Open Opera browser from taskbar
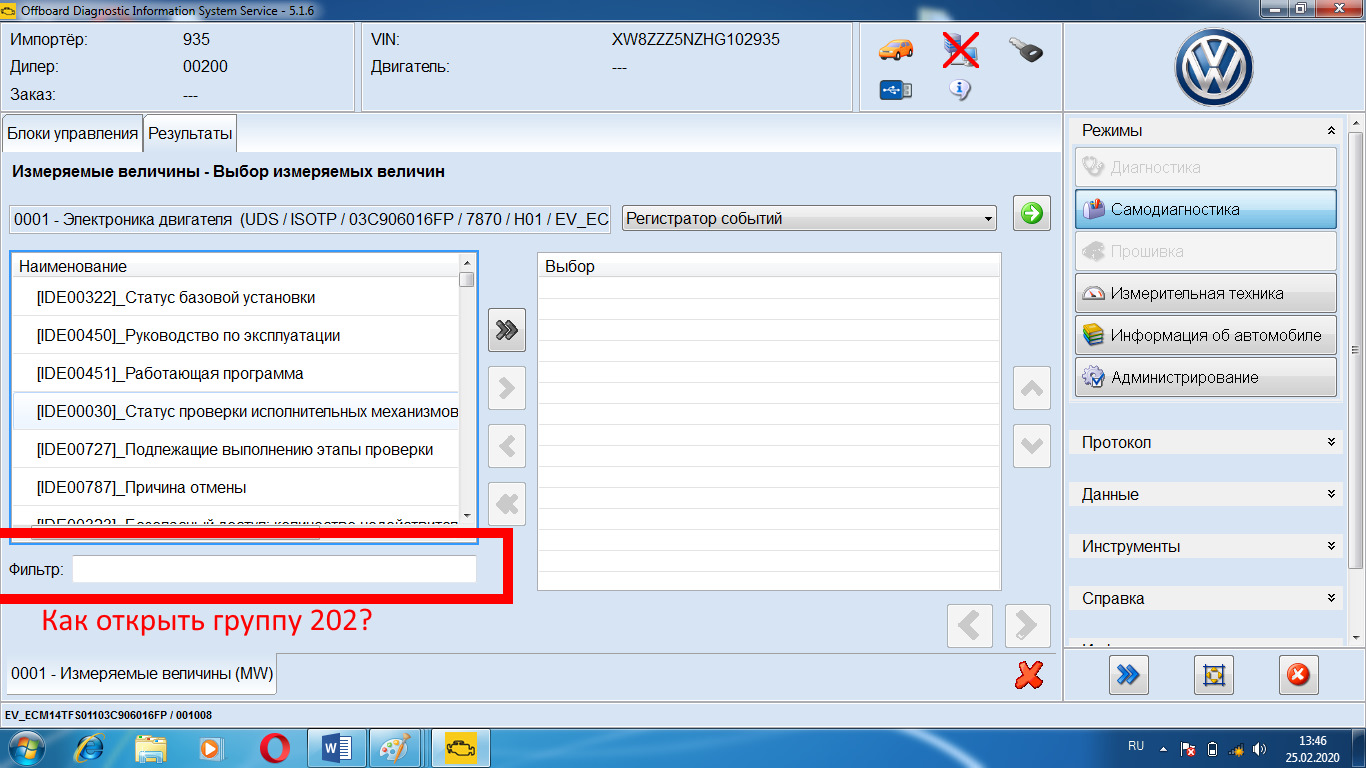Screen dimensions: 1366x768 [x=274, y=747]
